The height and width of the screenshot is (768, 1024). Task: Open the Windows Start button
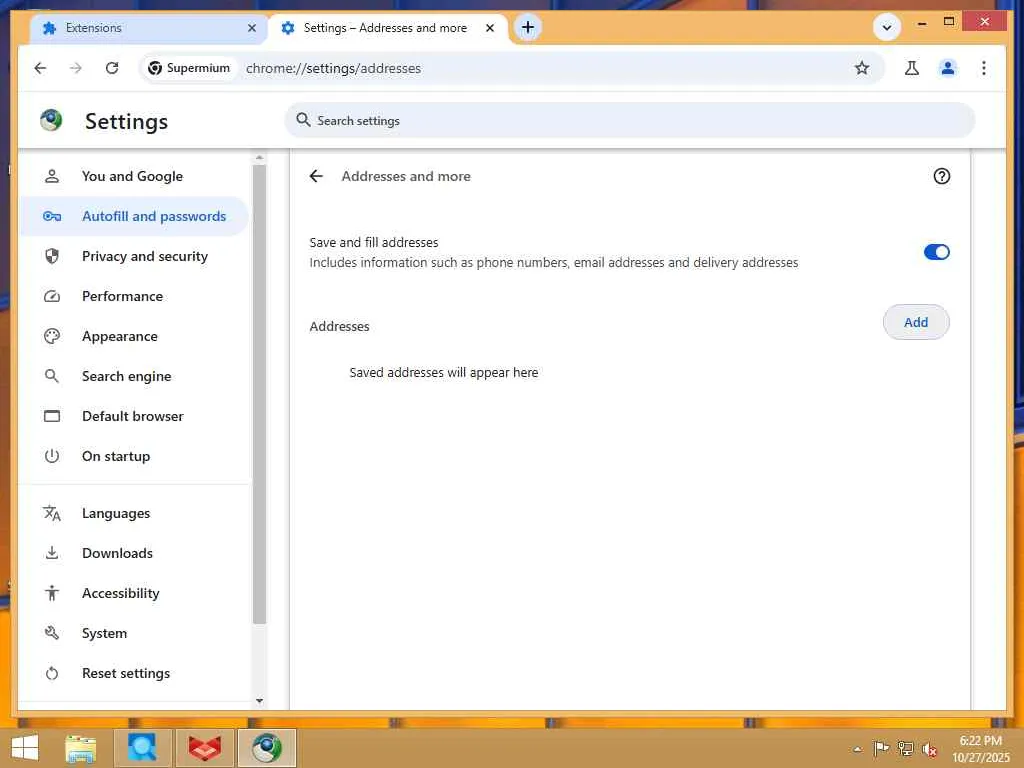point(25,748)
